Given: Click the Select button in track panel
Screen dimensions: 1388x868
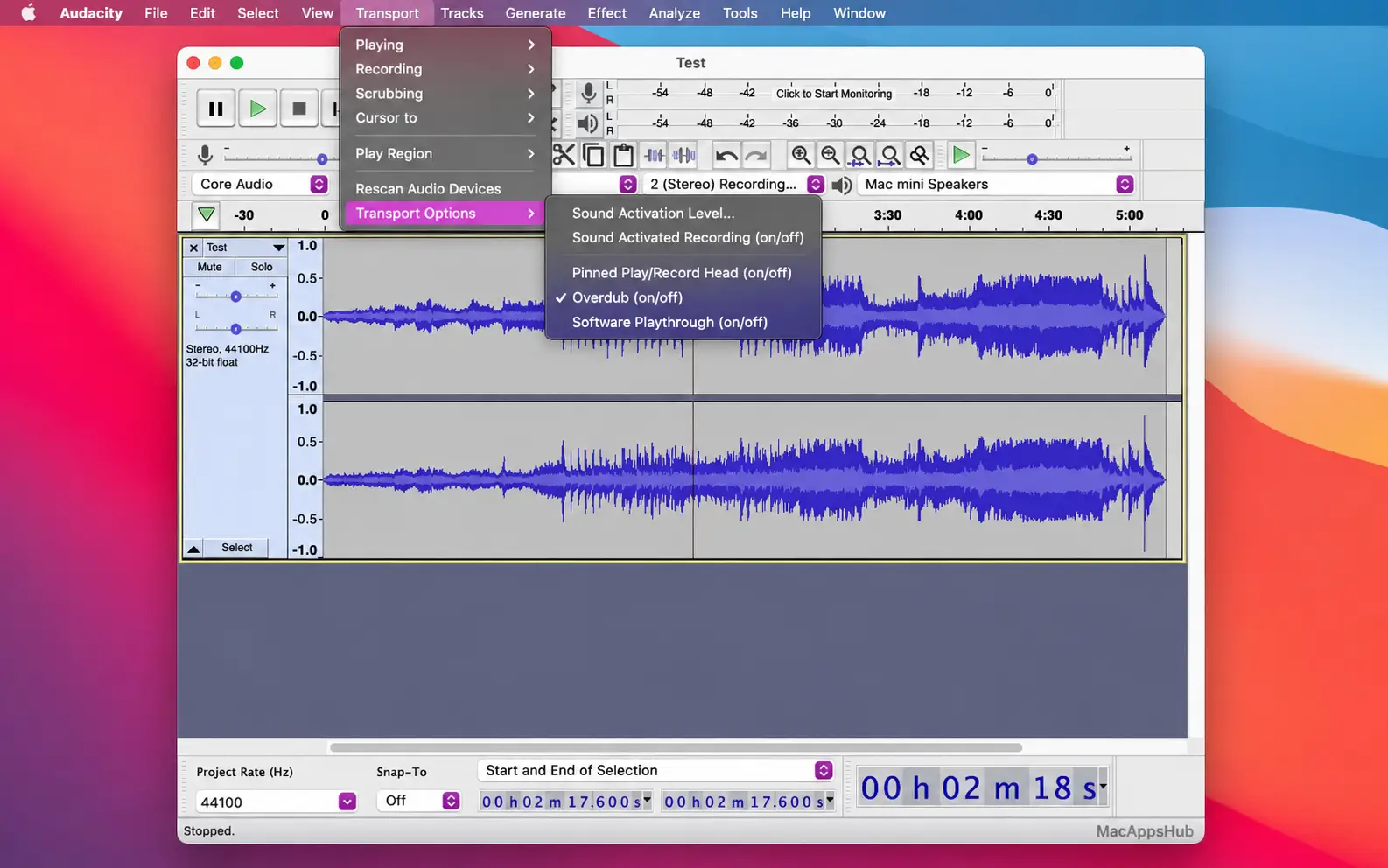Looking at the screenshot, I should (236, 548).
